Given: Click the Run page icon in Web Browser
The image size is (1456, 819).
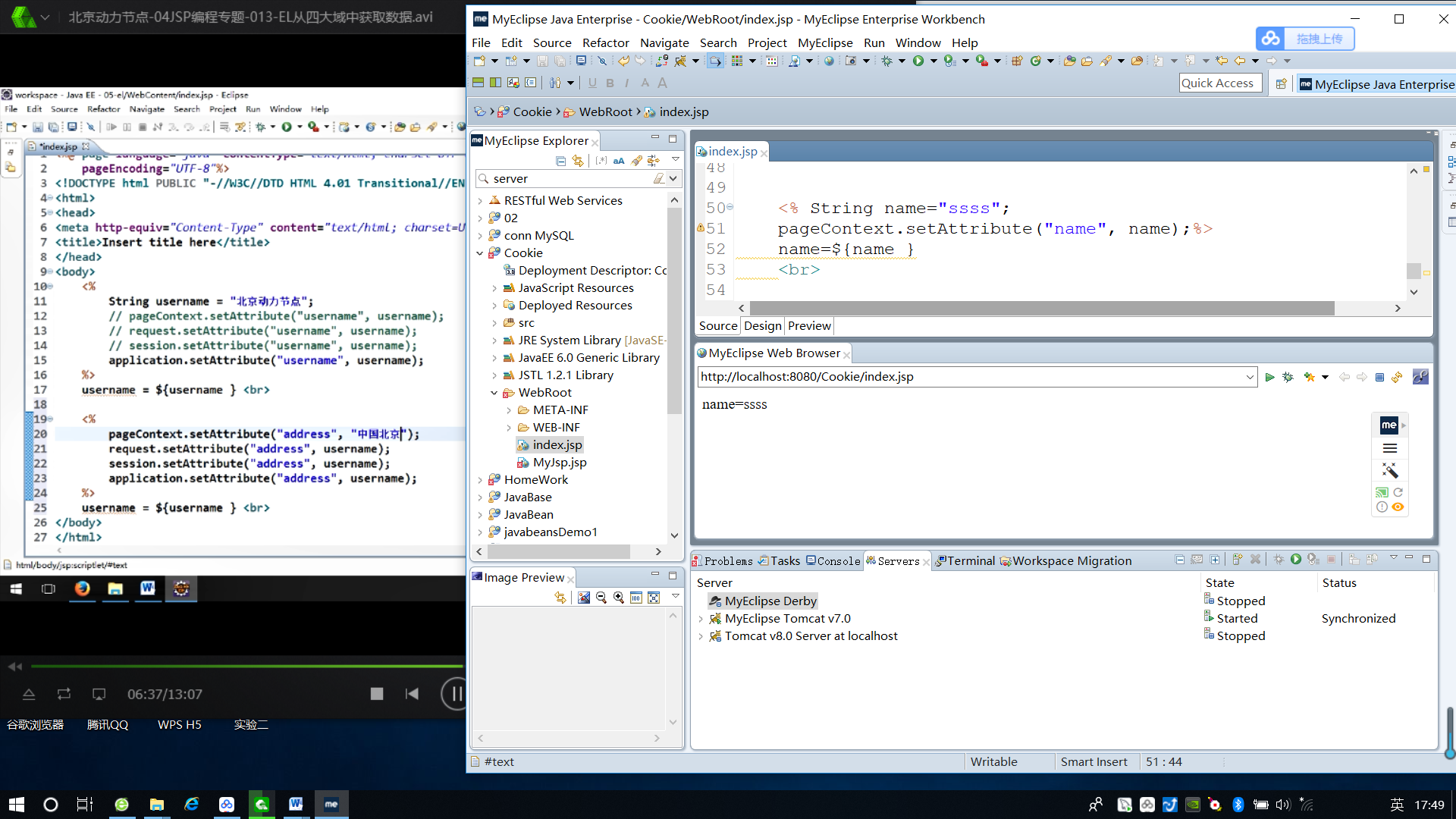Looking at the screenshot, I should point(1269,377).
